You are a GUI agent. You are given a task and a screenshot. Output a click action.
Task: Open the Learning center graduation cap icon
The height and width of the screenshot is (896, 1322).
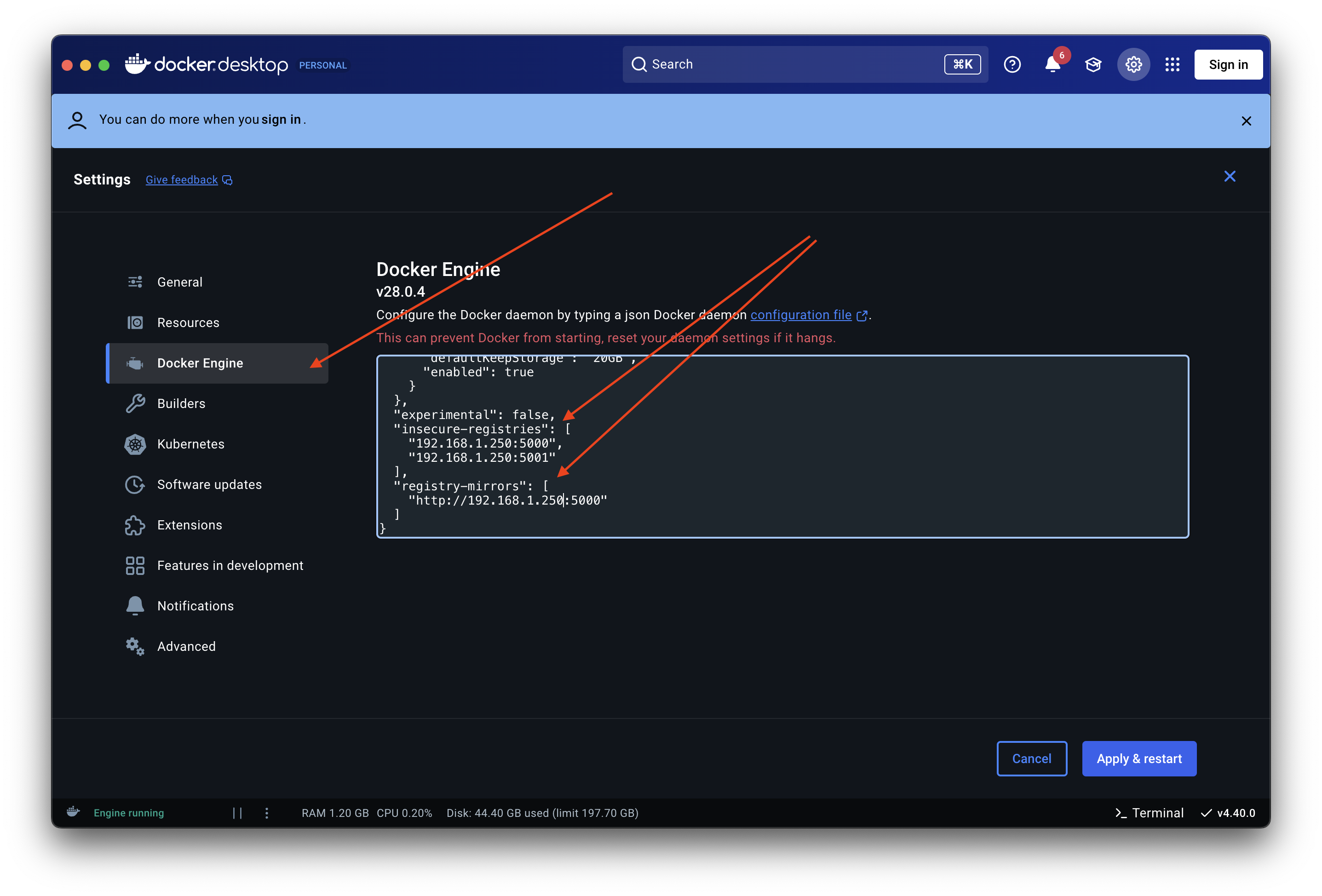[1093, 64]
